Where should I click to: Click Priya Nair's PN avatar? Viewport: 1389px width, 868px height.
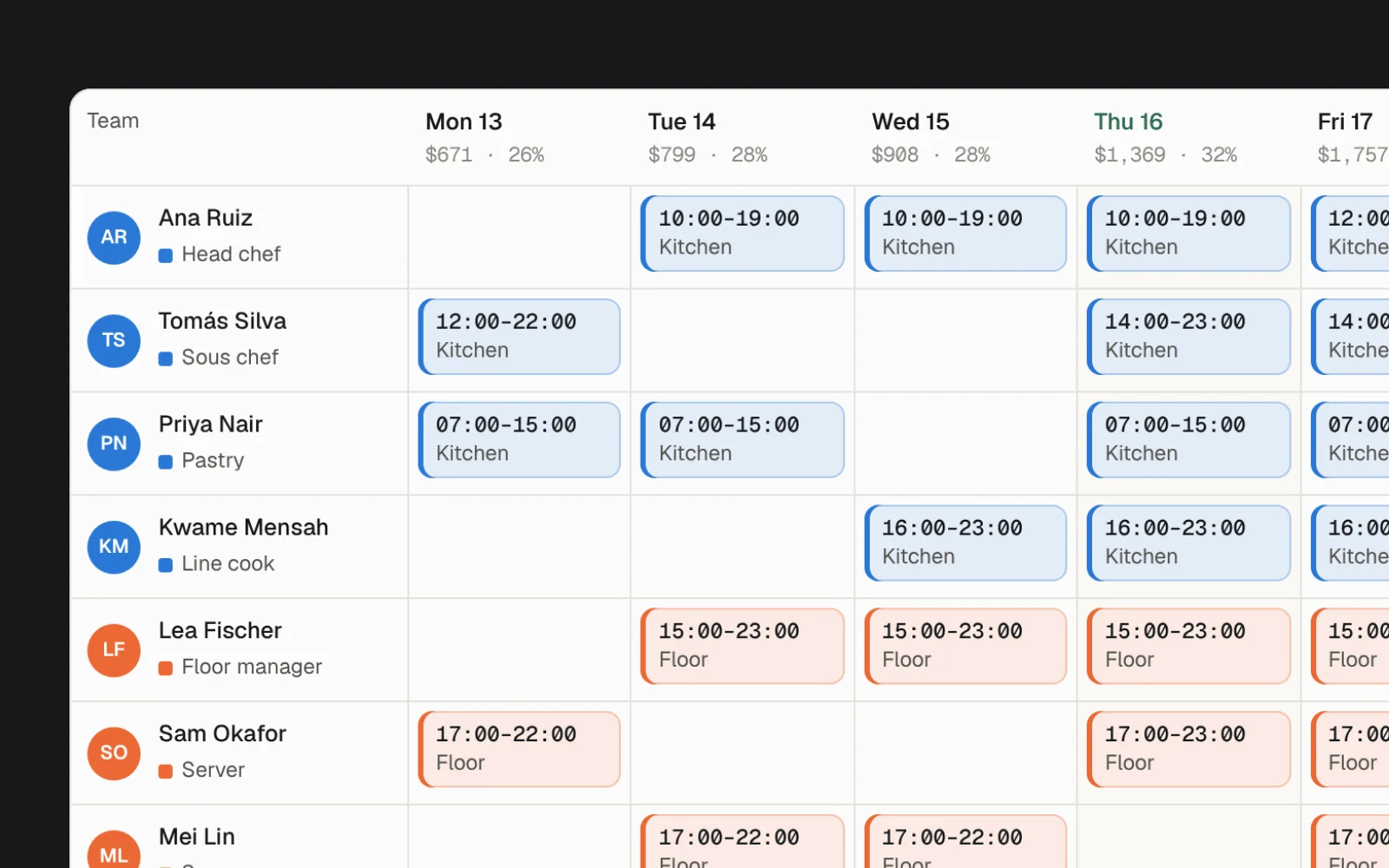tap(114, 444)
